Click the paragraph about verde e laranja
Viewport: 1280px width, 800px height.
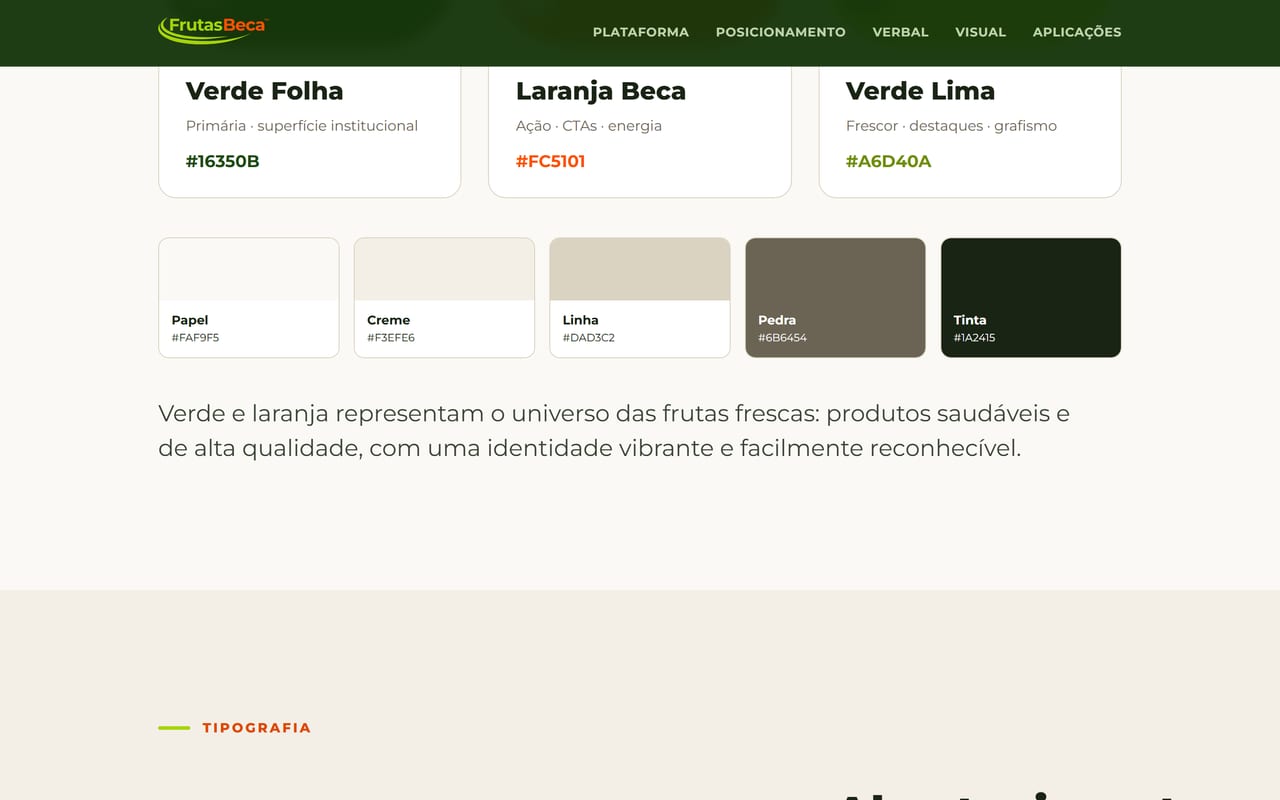pyautogui.click(x=614, y=431)
